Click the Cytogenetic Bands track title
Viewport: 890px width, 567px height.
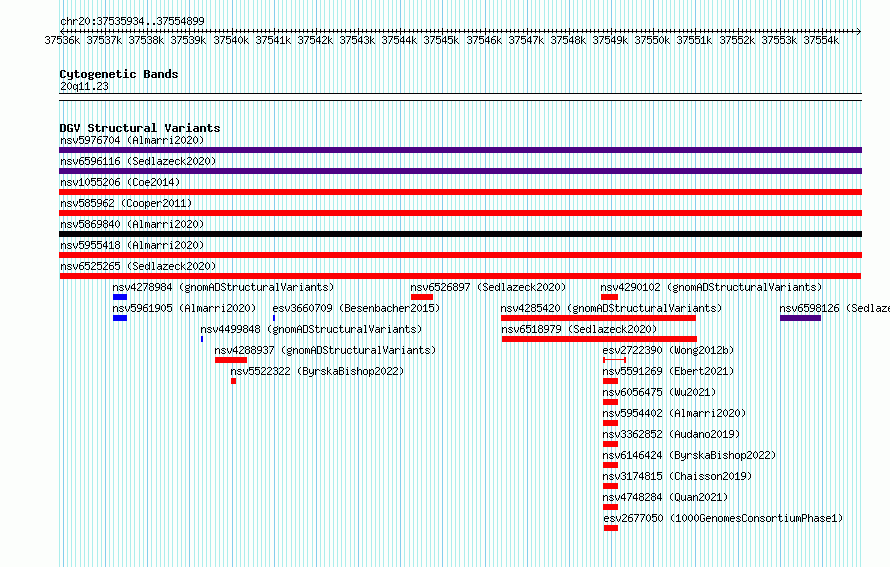(x=119, y=74)
